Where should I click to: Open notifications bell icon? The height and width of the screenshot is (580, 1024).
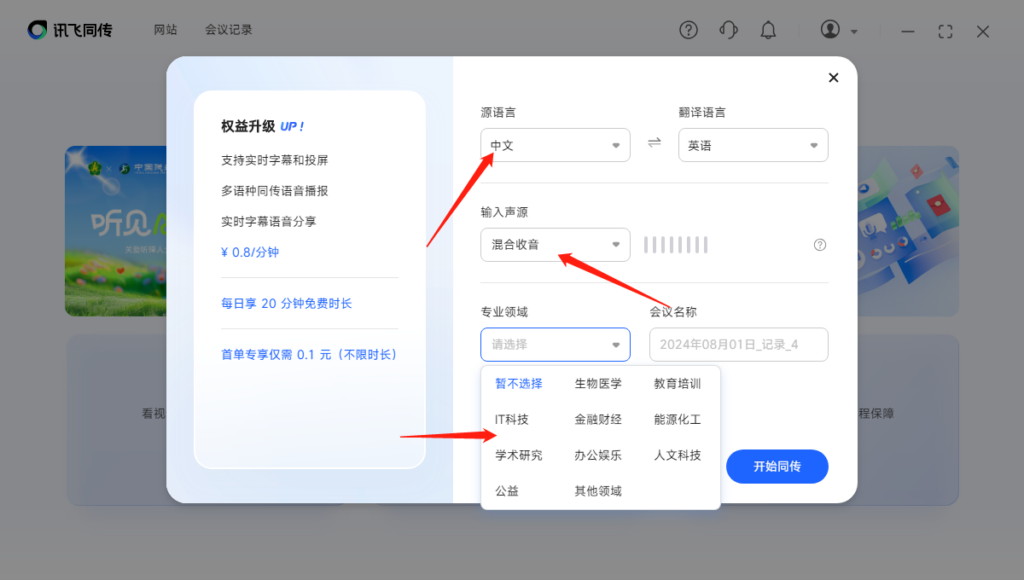768,30
